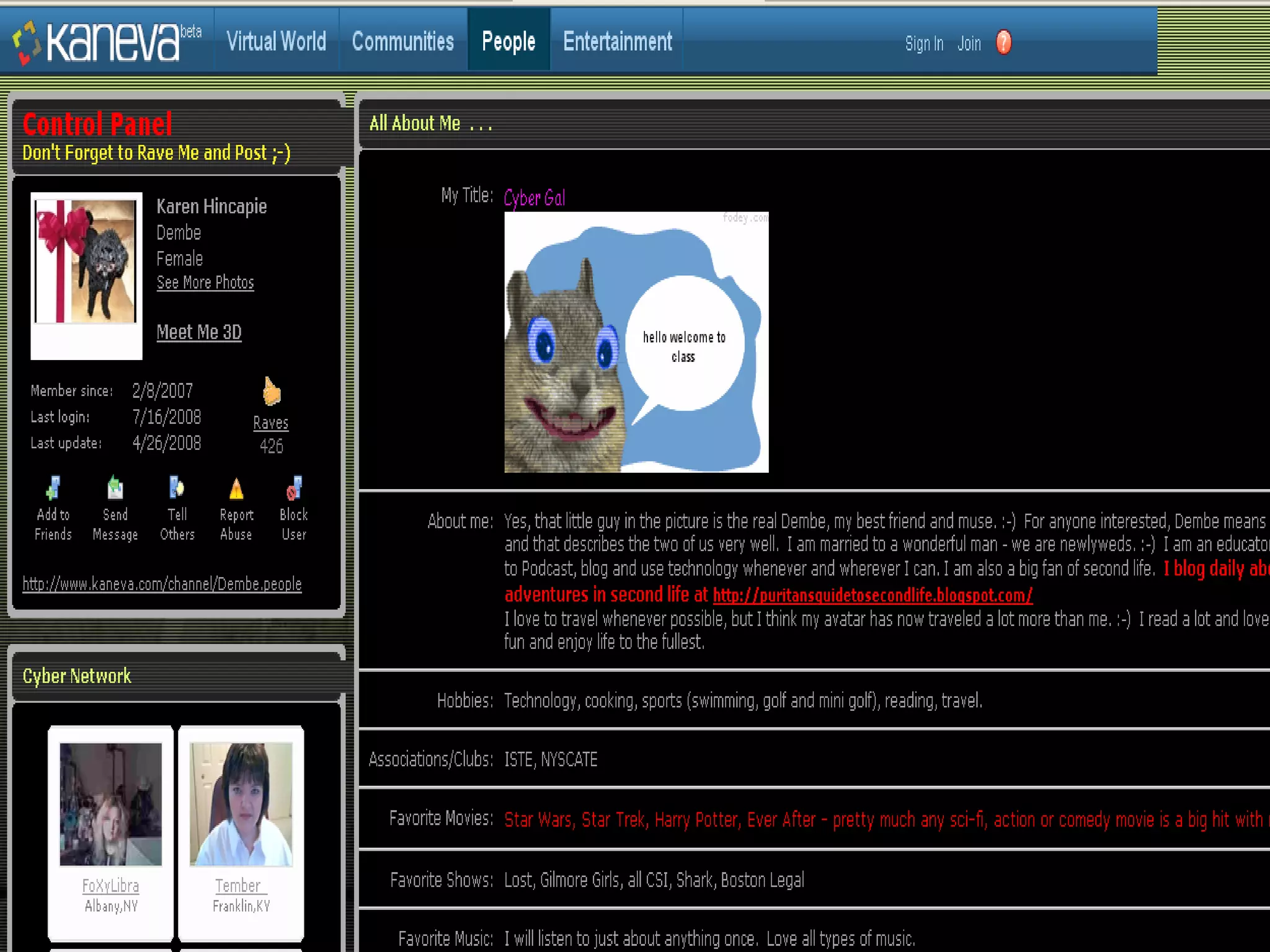Switch to the Communities tab
The image size is (1270, 952).
(x=403, y=42)
